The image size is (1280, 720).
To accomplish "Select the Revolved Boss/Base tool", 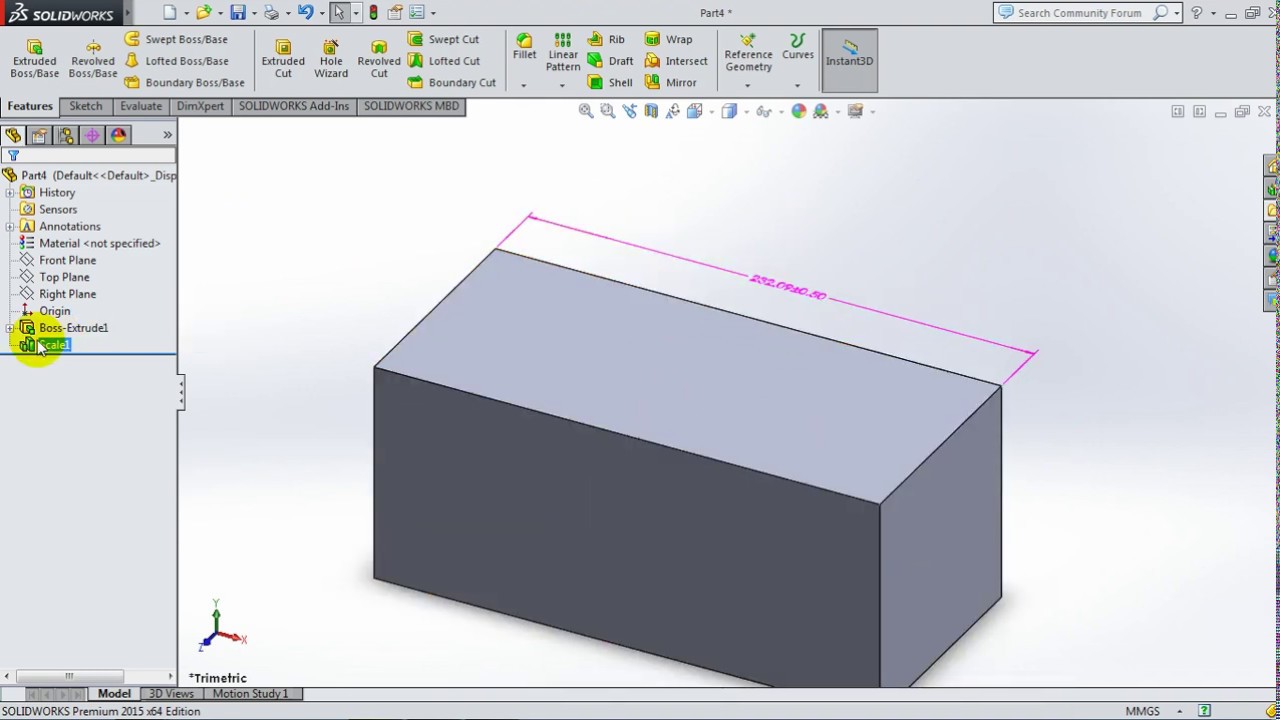I will click(93, 59).
